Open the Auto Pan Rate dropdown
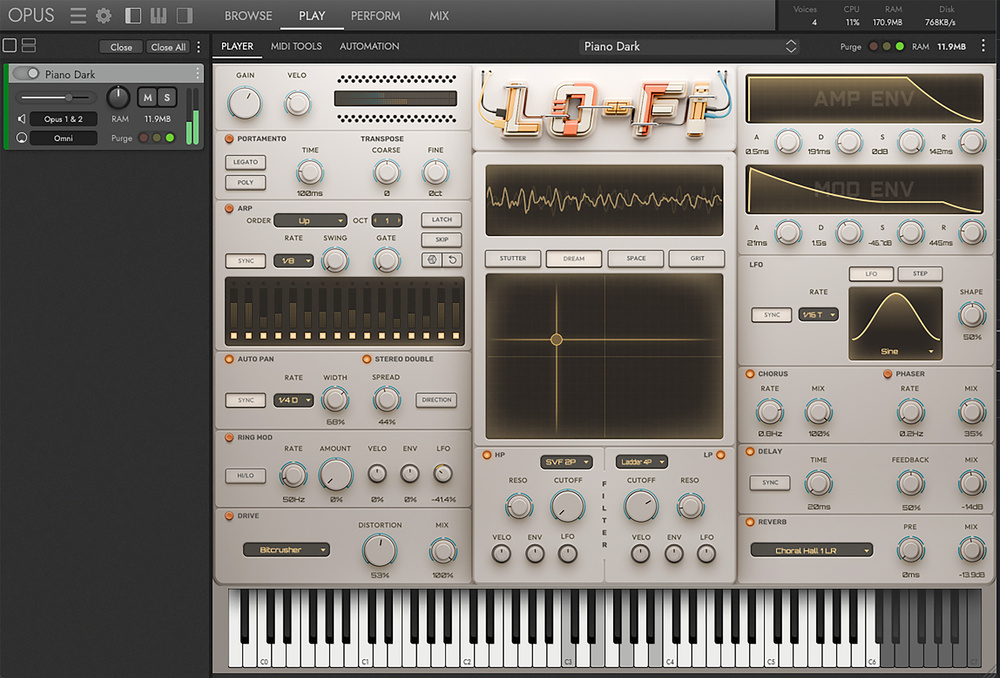The height and width of the screenshot is (678, 1000). point(293,400)
